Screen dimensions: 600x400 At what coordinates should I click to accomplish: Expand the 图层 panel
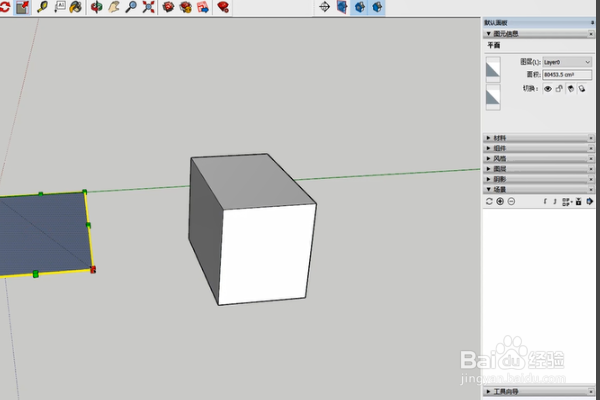489,169
